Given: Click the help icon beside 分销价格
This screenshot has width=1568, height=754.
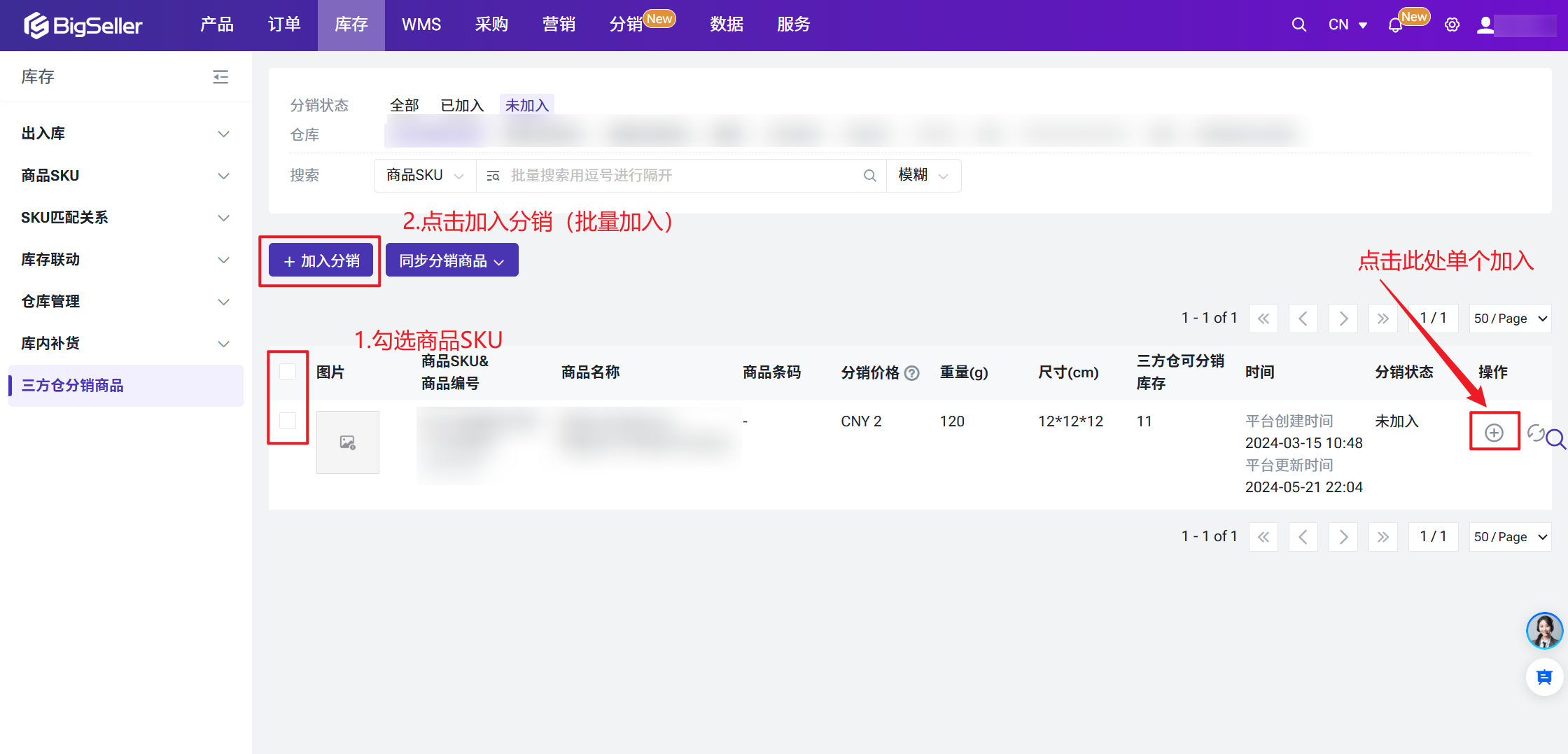Looking at the screenshot, I should pos(911,373).
